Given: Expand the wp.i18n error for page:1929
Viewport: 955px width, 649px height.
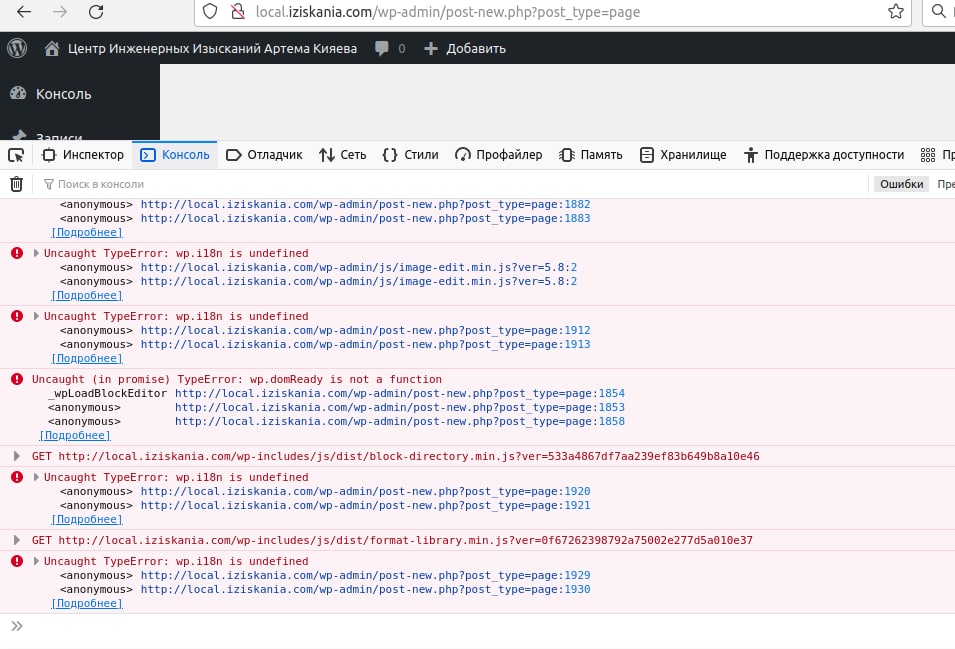Looking at the screenshot, I should point(36,561).
